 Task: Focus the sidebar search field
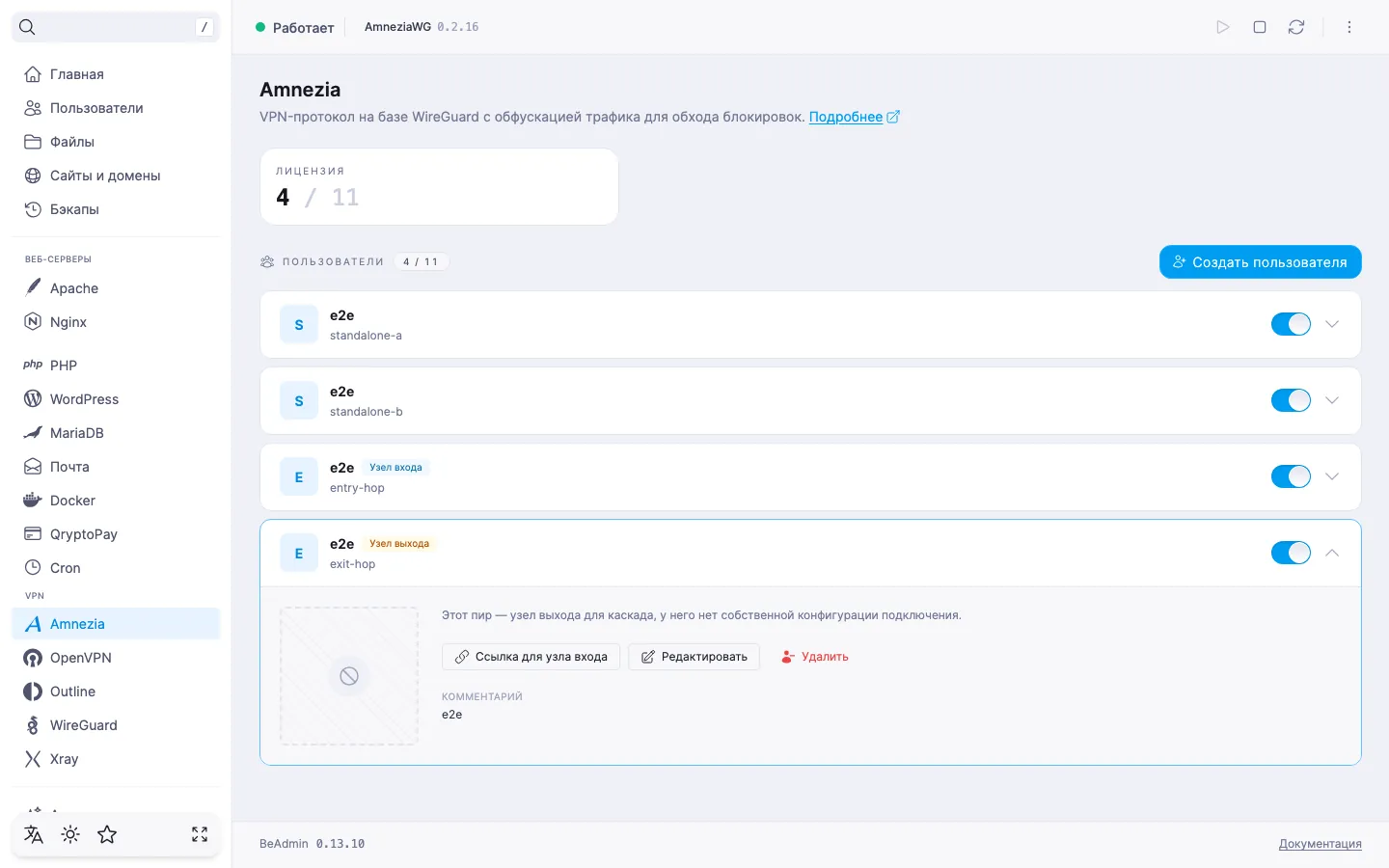116,27
